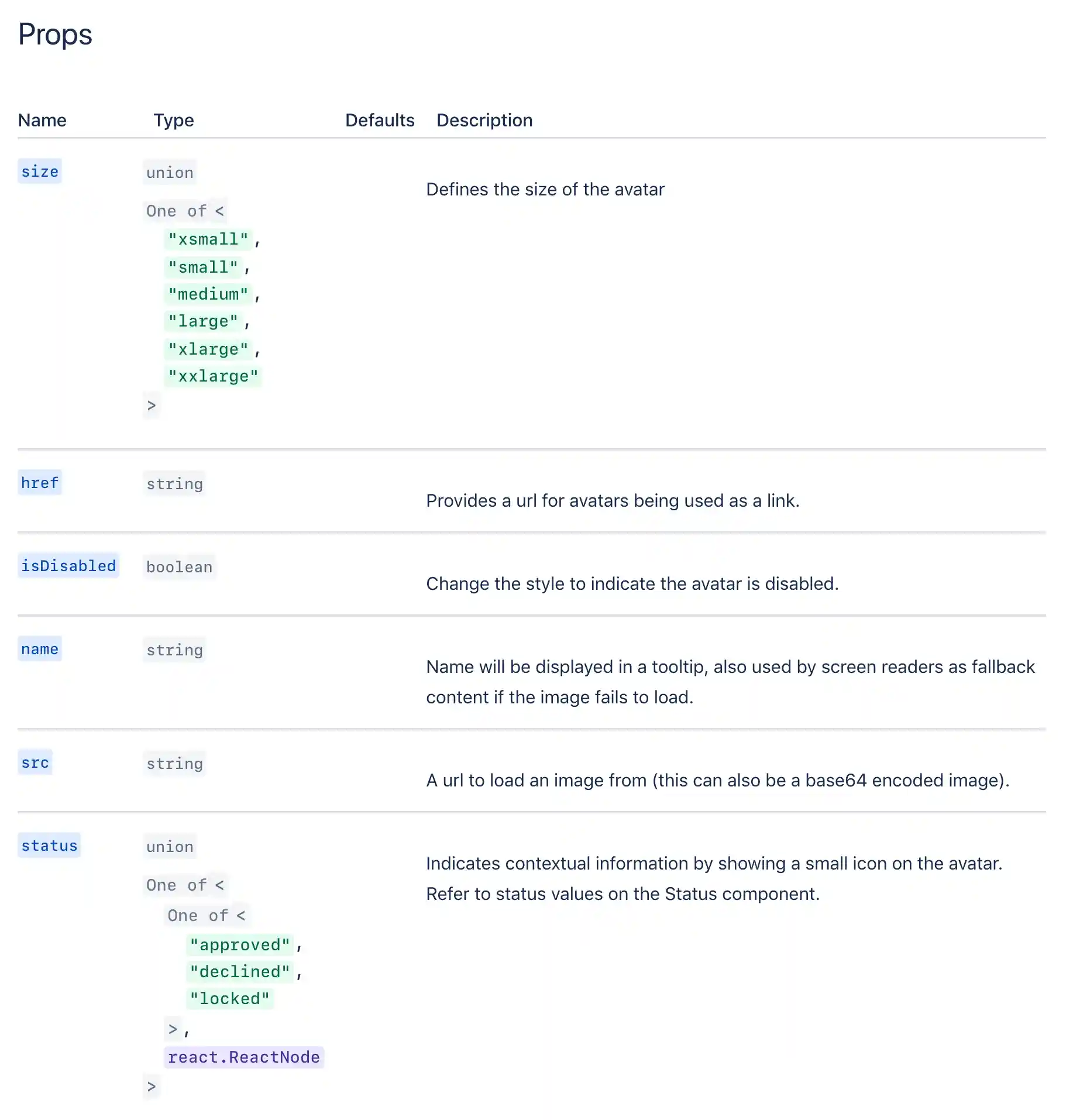Click the Props section heading

[55, 34]
